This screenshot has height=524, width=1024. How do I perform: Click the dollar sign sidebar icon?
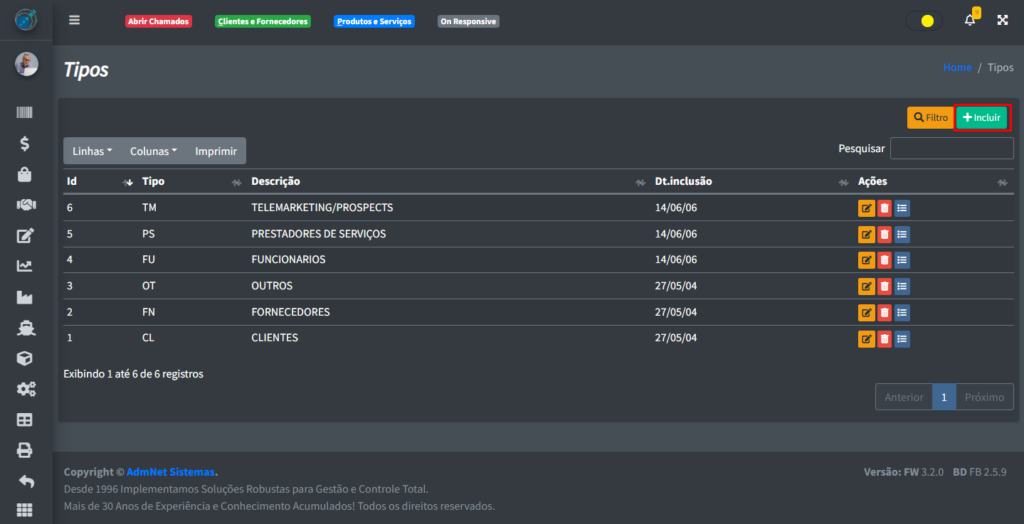25,144
